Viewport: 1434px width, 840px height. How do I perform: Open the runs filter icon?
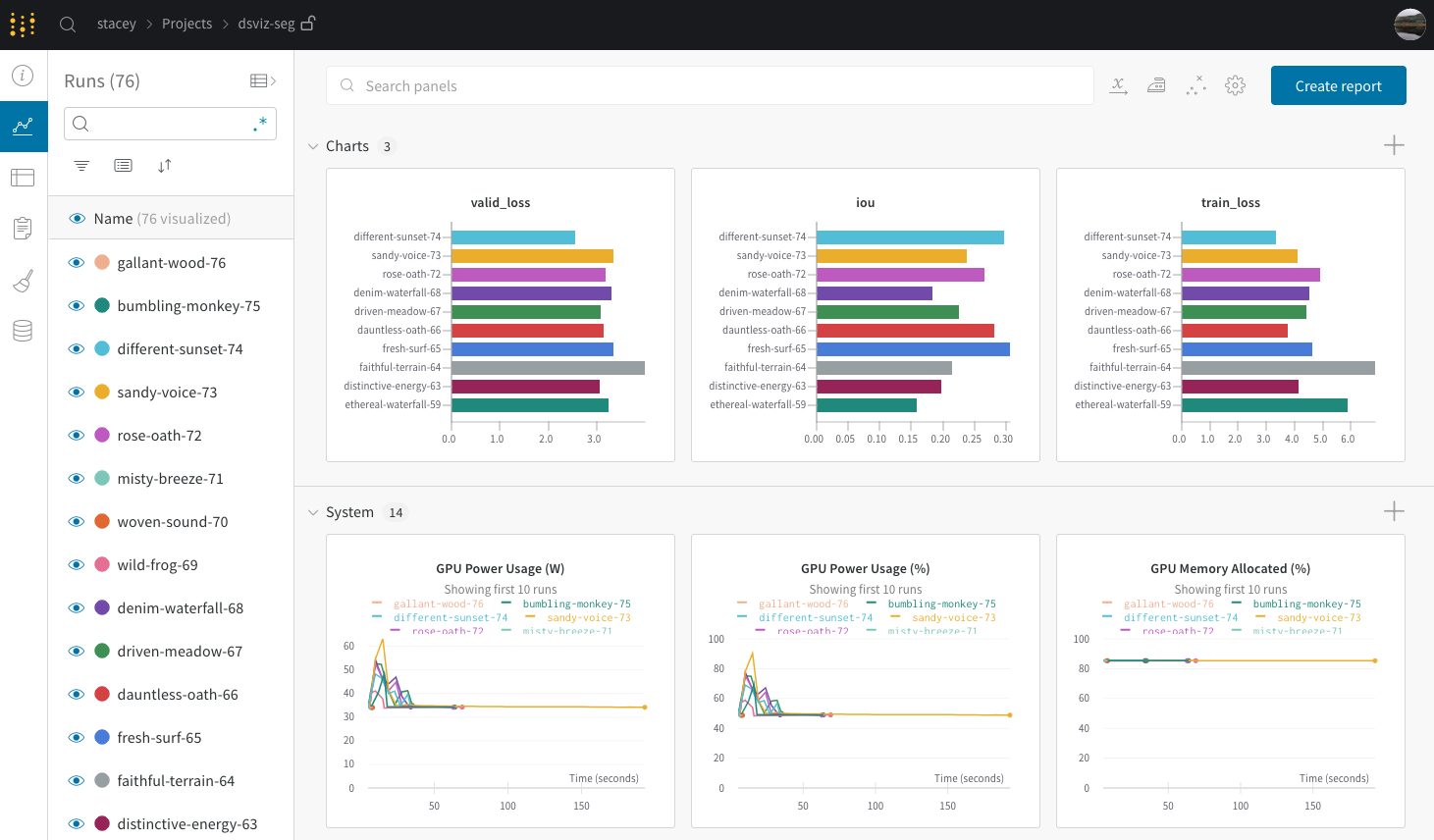pyautogui.click(x=81, y=166)
